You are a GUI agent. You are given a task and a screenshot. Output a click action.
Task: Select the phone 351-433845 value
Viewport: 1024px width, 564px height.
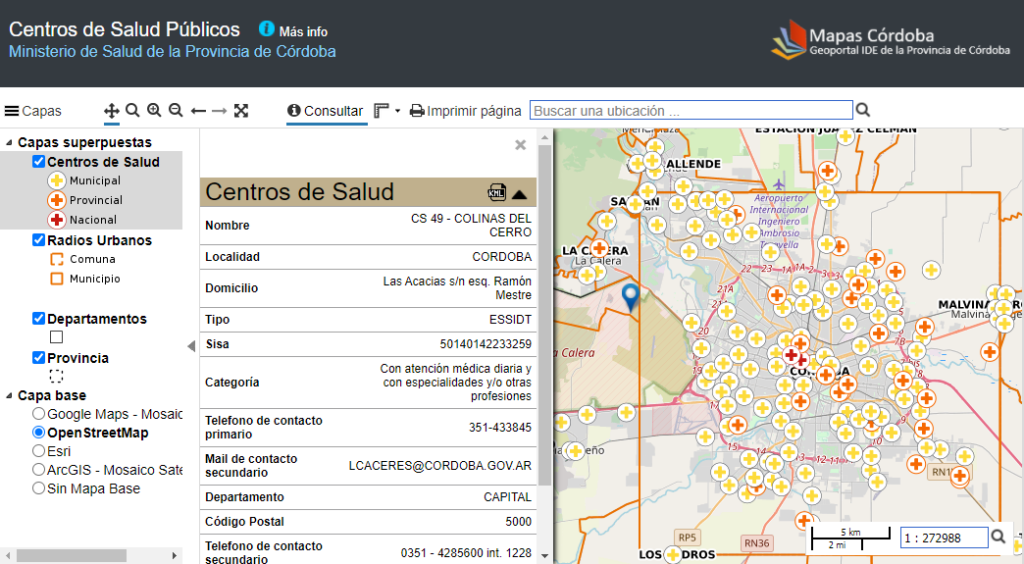point(500,428)
